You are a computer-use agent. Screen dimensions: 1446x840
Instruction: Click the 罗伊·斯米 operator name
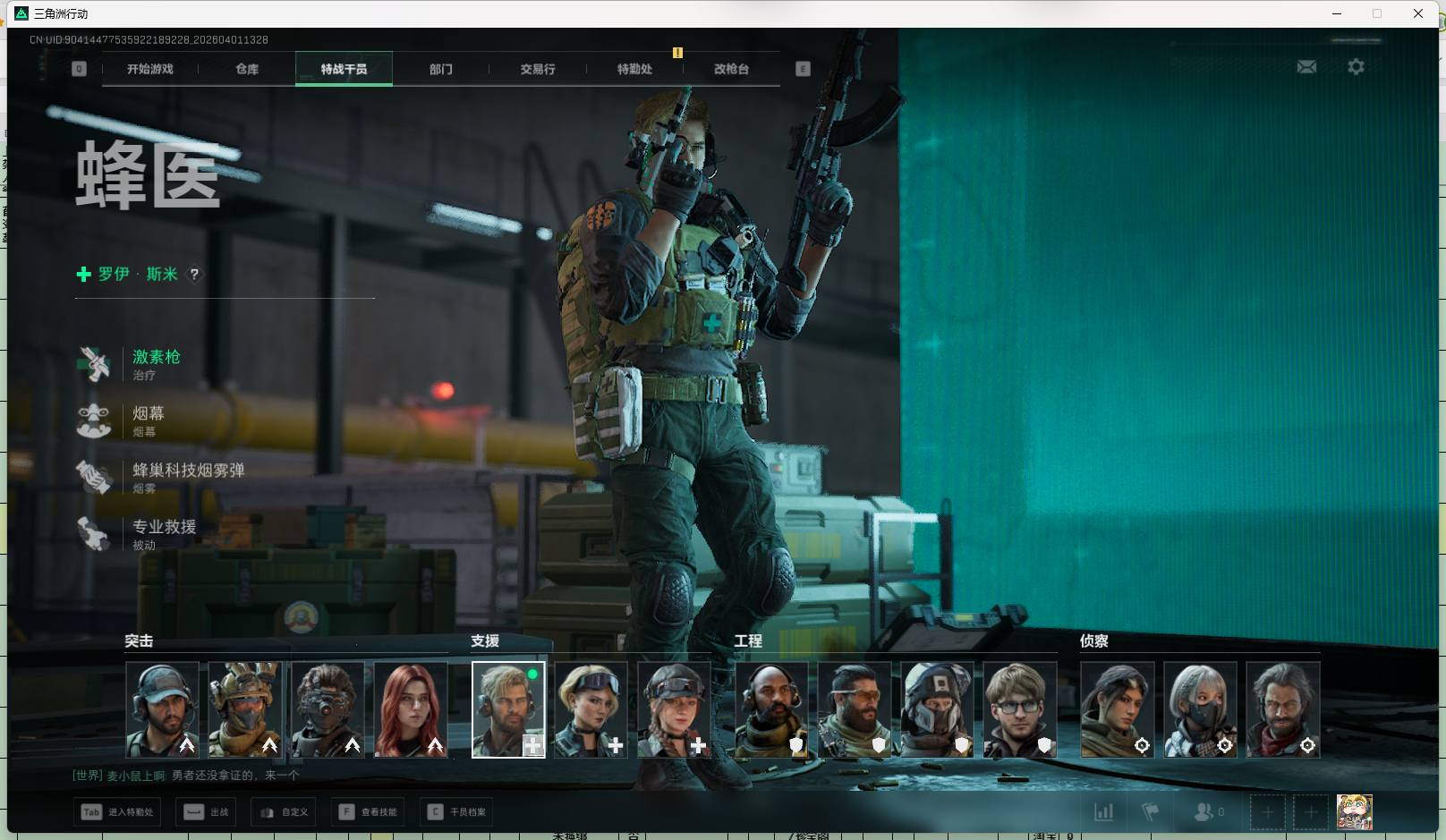[x=138, y=274]
